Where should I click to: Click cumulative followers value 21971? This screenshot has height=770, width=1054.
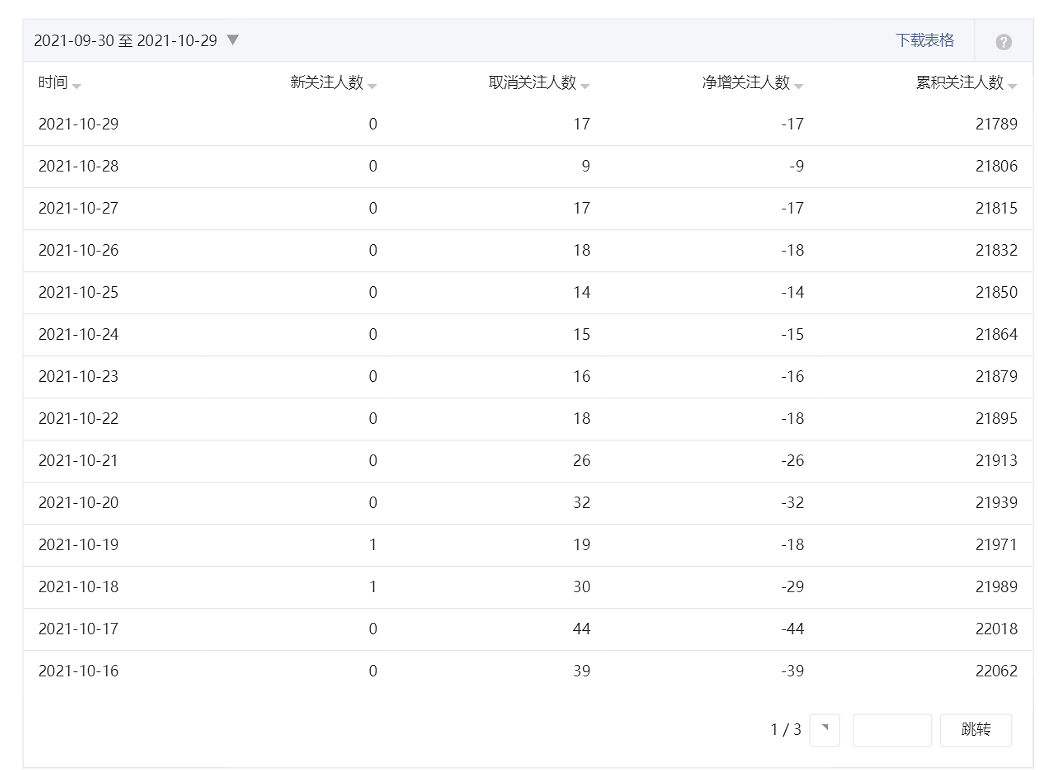pyautogui.click(x=996, y=545)
